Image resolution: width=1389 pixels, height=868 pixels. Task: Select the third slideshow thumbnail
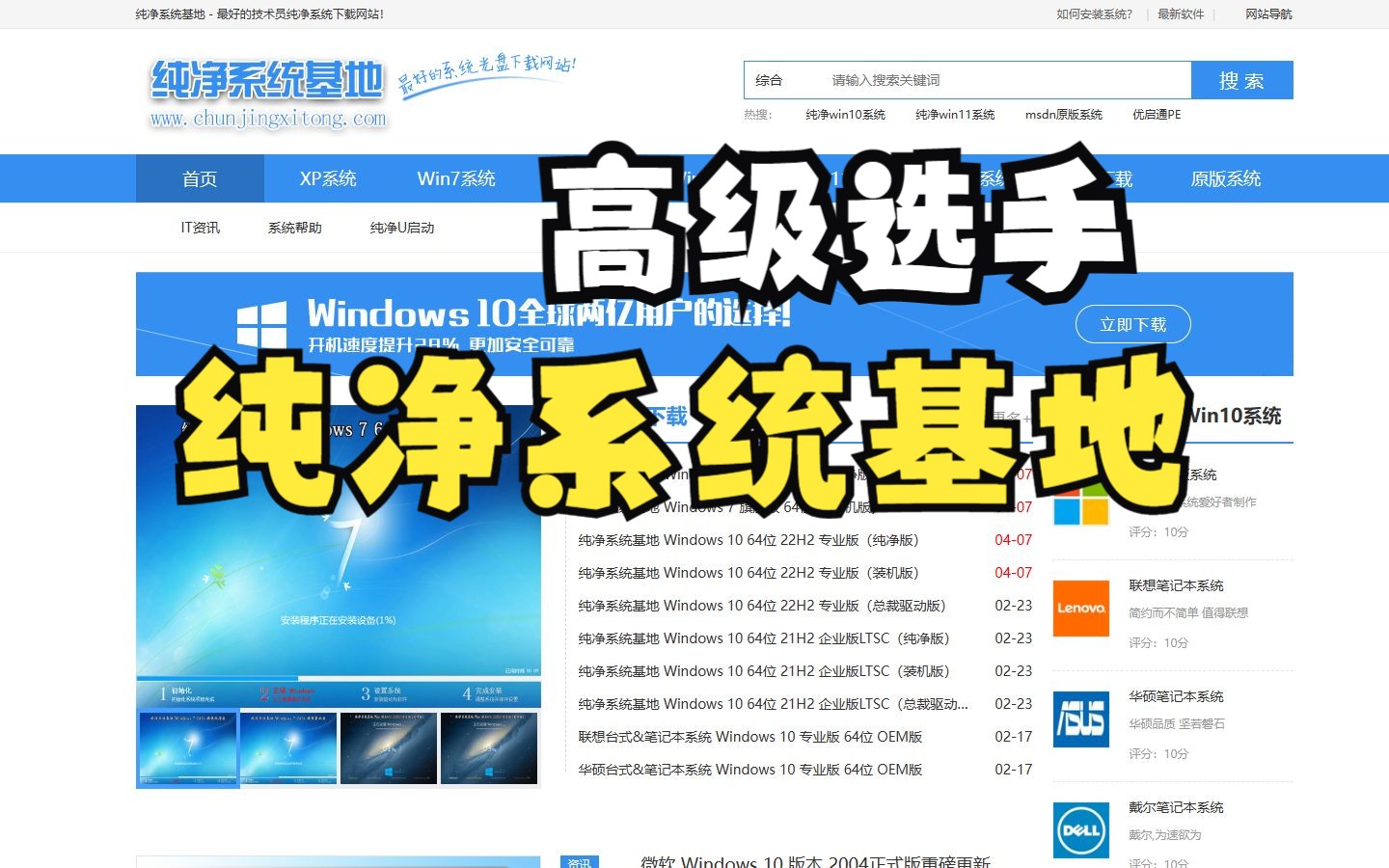click(389, 748)
